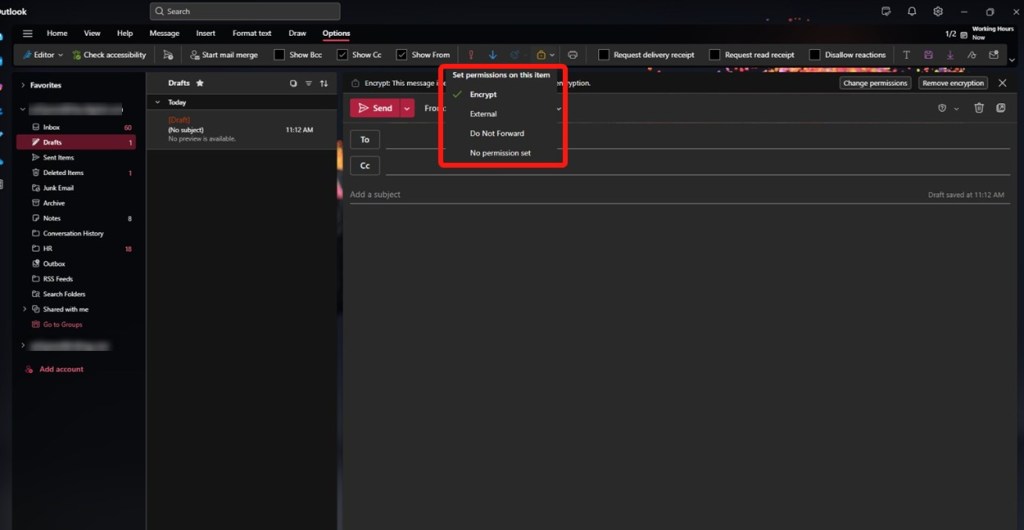Expand the Send button dropdown arrow
This screenshot has height=530, width=1024.
407,108
